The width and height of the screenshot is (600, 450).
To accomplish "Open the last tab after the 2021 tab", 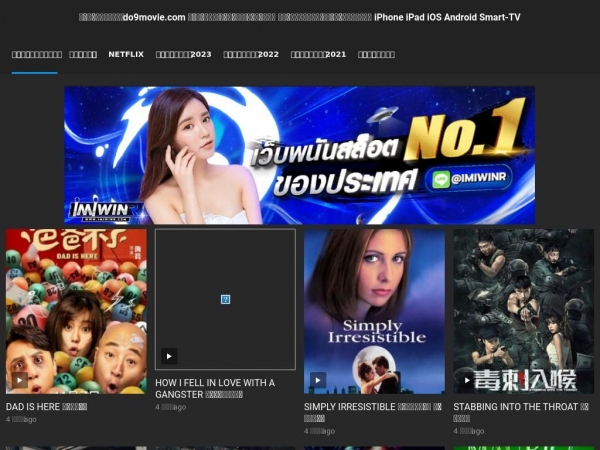I will [376, 54].
